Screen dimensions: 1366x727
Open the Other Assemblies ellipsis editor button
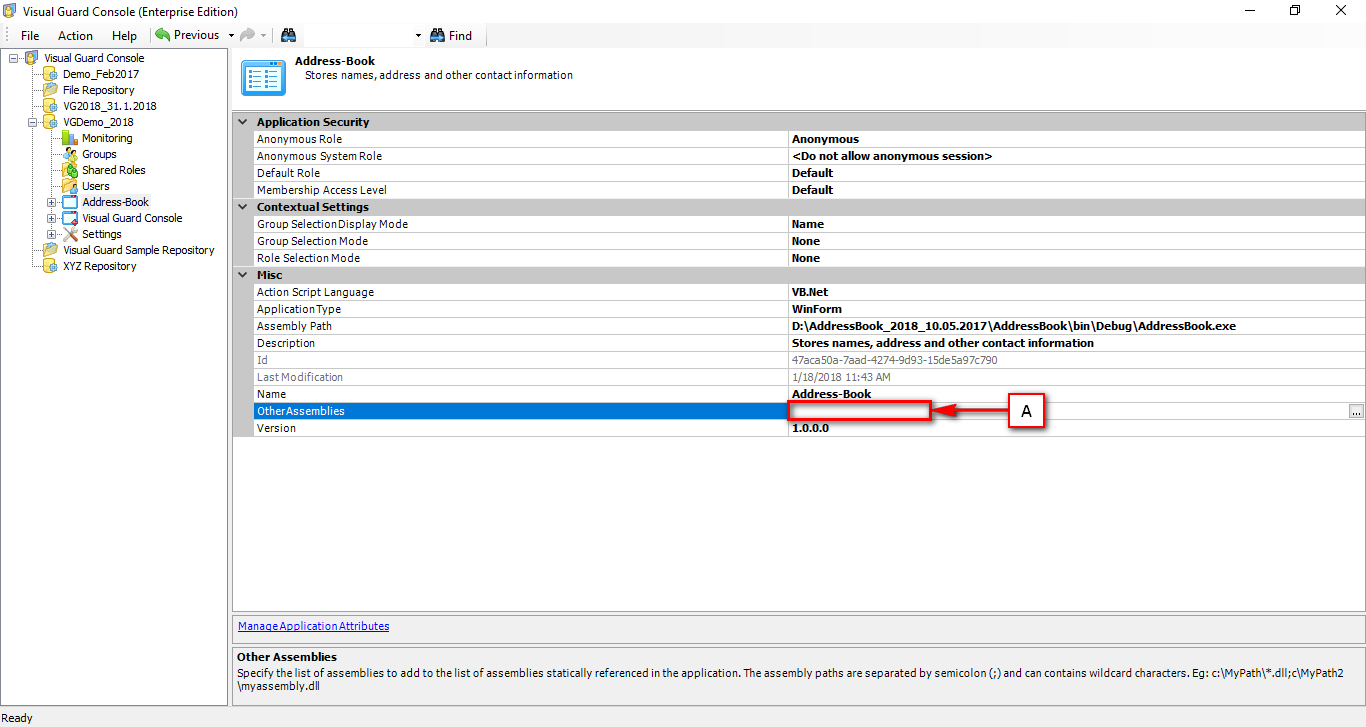[1356, 410]
